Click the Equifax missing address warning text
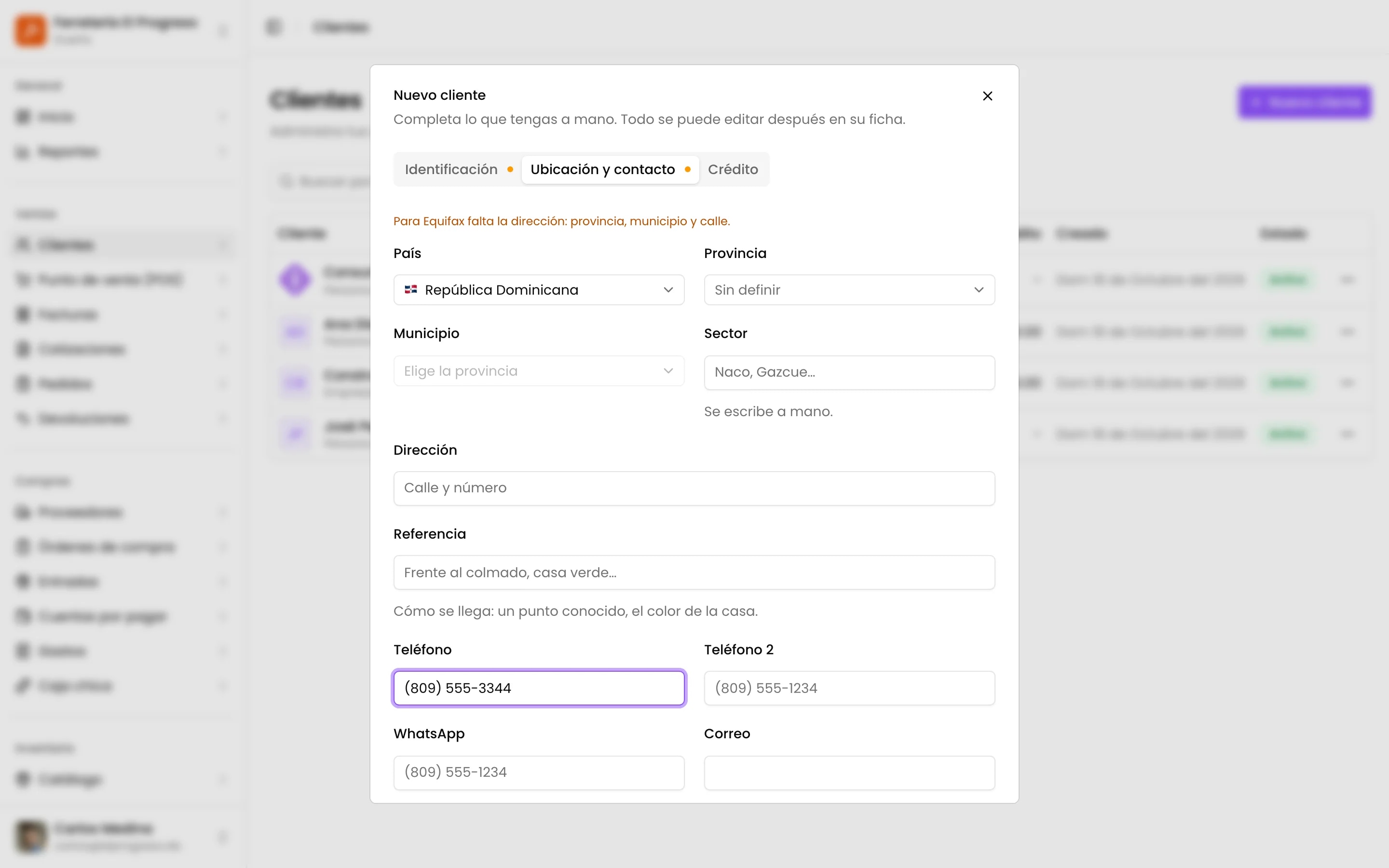The image size is (1389, 868). (561, 221)
